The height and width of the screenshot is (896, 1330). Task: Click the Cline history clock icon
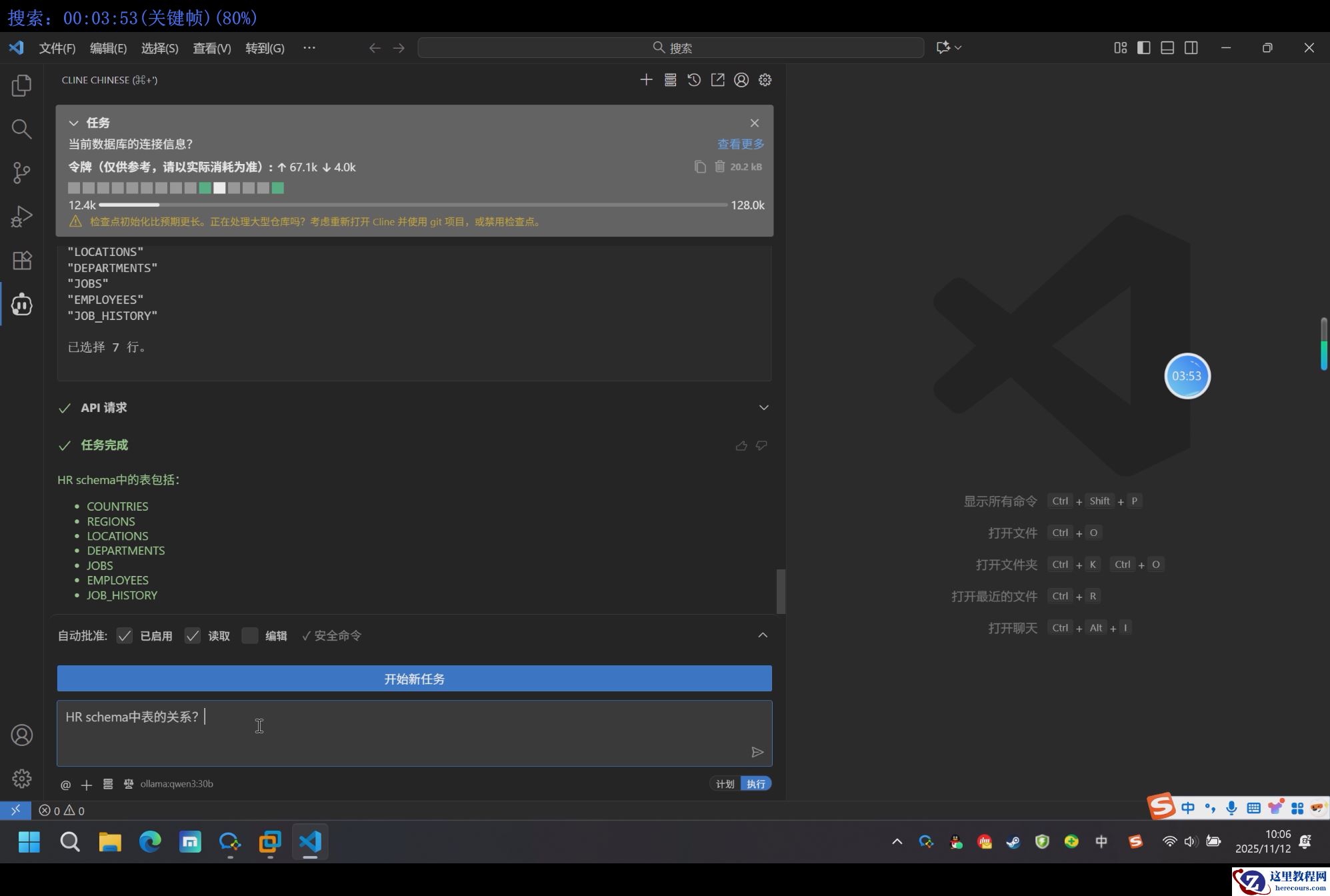[694, 80]
